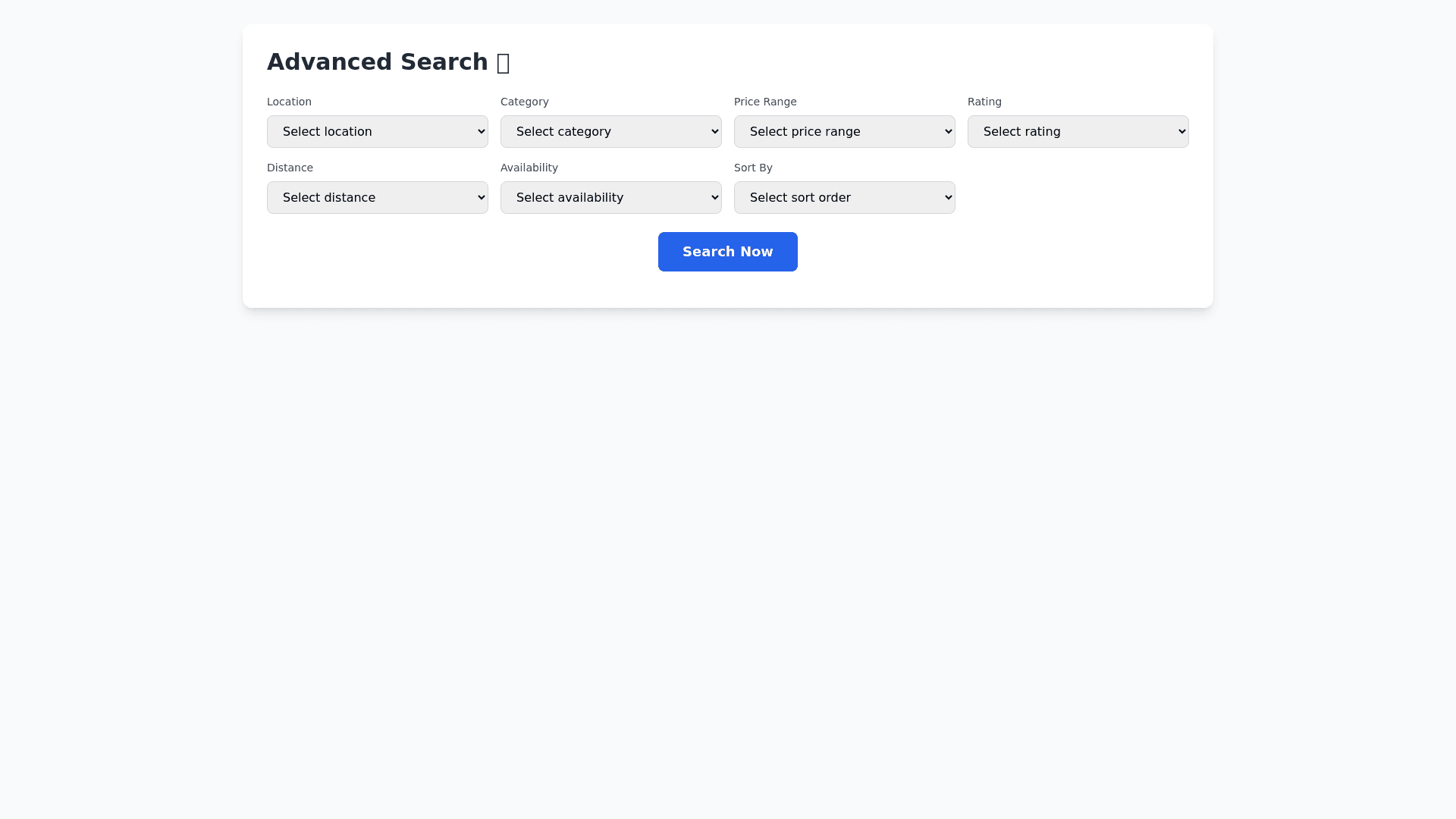Open the Select rating dropdown
Image resolution: width=1456 pixels, height=819 pixels.
pos(1078,131)
